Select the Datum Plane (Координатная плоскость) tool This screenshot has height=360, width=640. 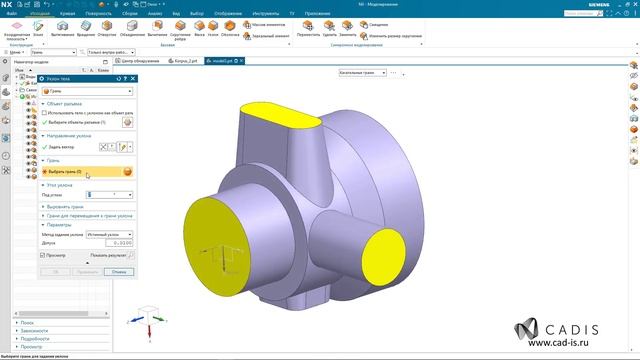point(17,30)
